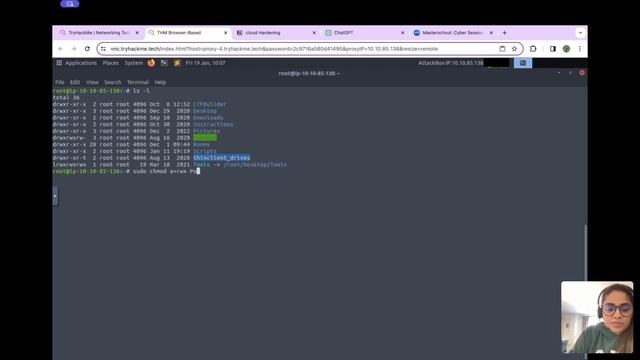Click the presenter webcam thumbnail
This screenshot has height=360, width=640.
coord(597,317)
